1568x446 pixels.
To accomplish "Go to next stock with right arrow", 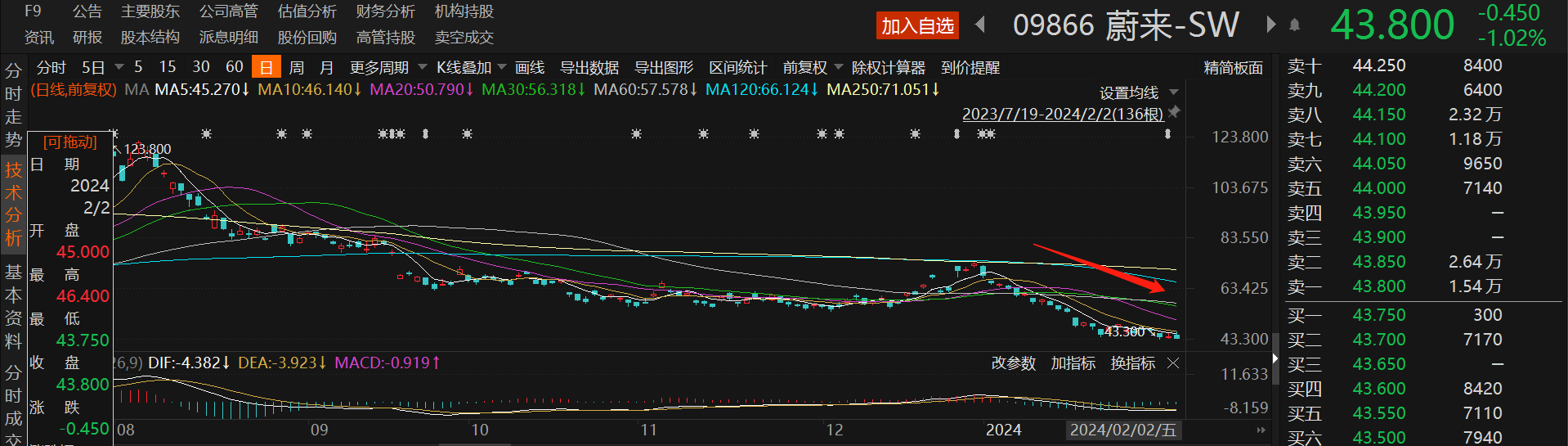I will point(1270,25).
